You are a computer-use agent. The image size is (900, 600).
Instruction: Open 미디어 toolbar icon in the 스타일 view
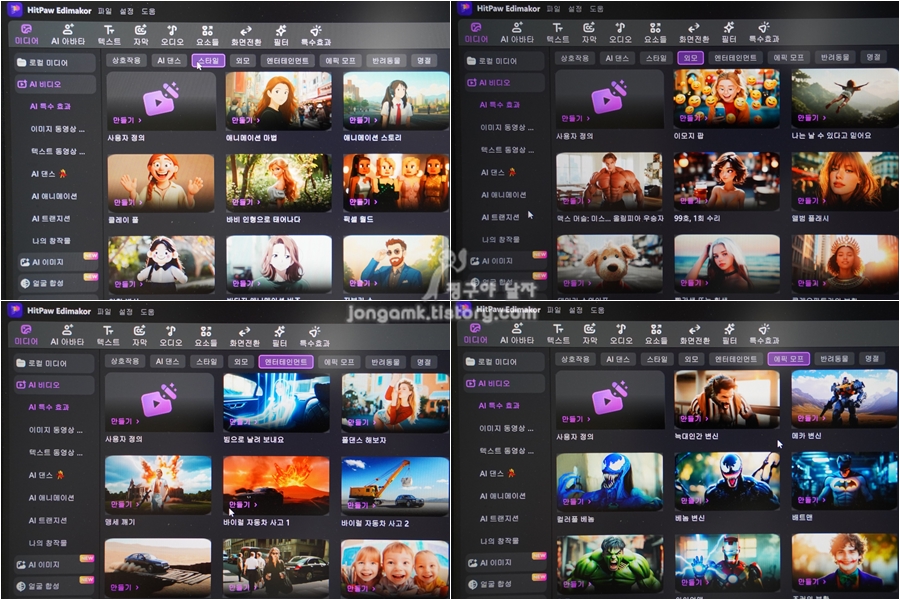[26, 34]
